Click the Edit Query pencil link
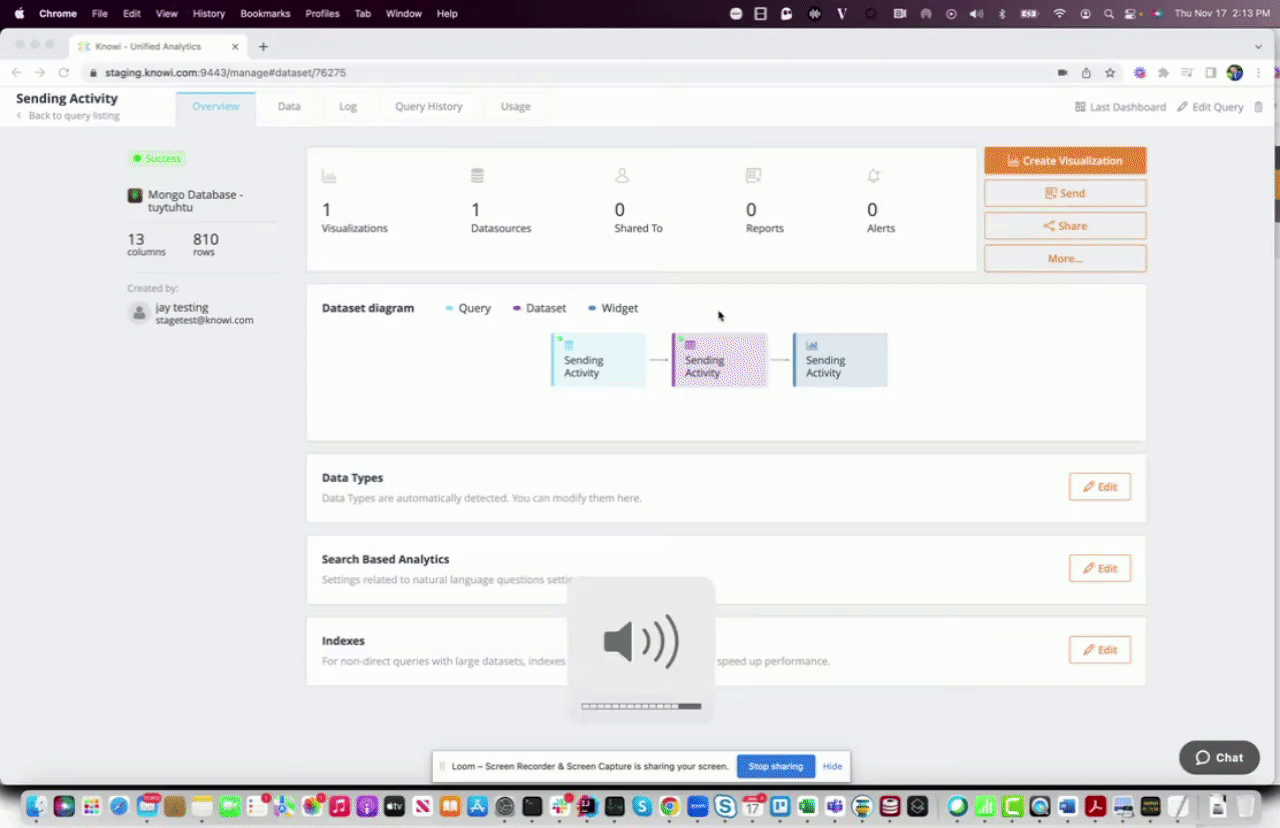Image resolution: width=1280 pixels, height=828 pixels. 1210,107
